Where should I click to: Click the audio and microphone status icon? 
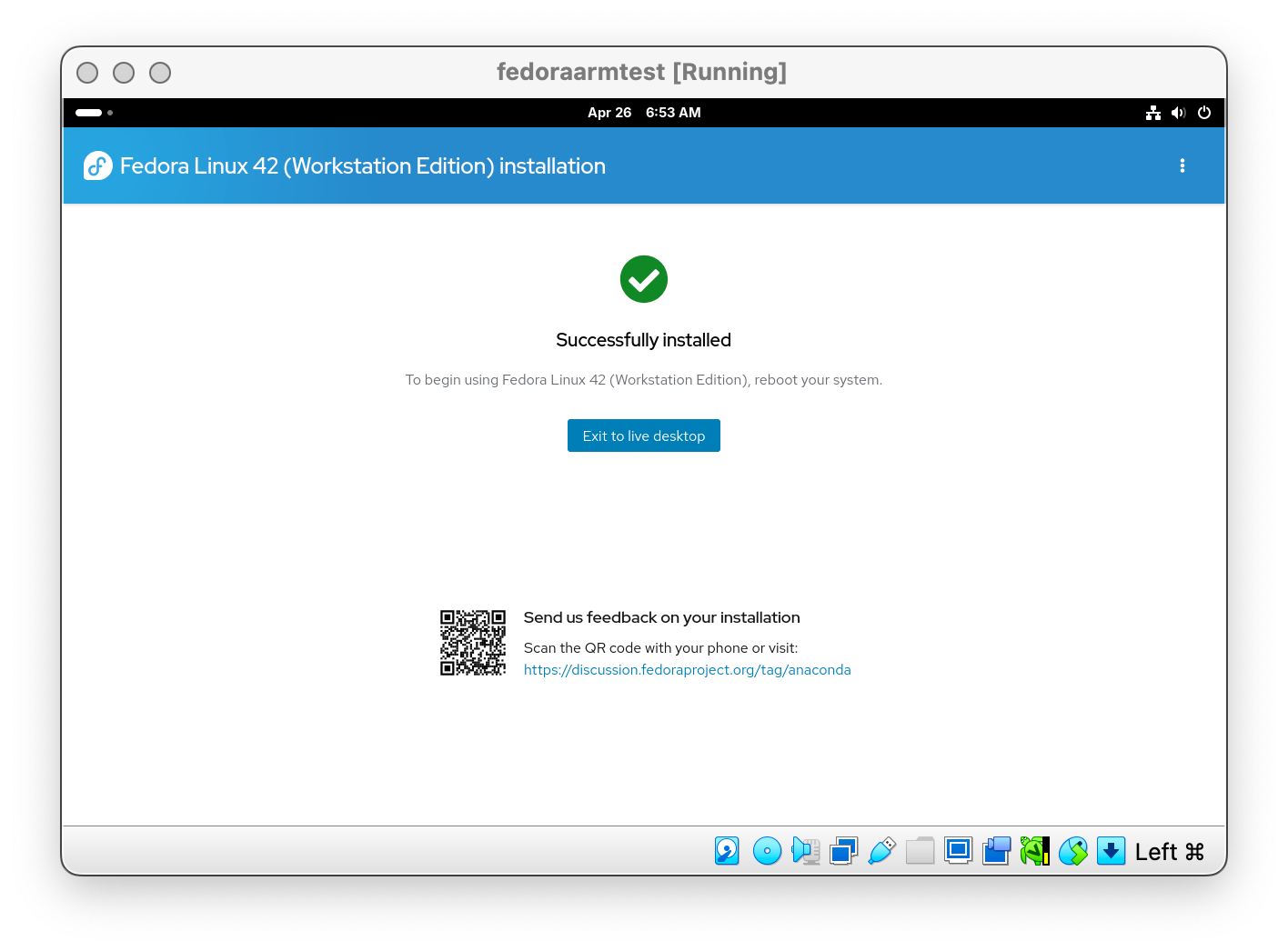tap(805, 851)
